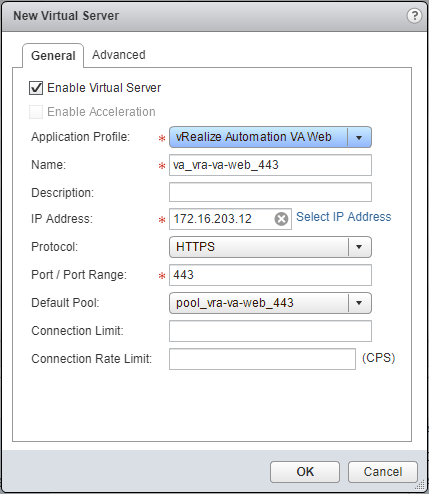Focus the IP Address input field
The image size is (429, 494).
pos(222,219)
